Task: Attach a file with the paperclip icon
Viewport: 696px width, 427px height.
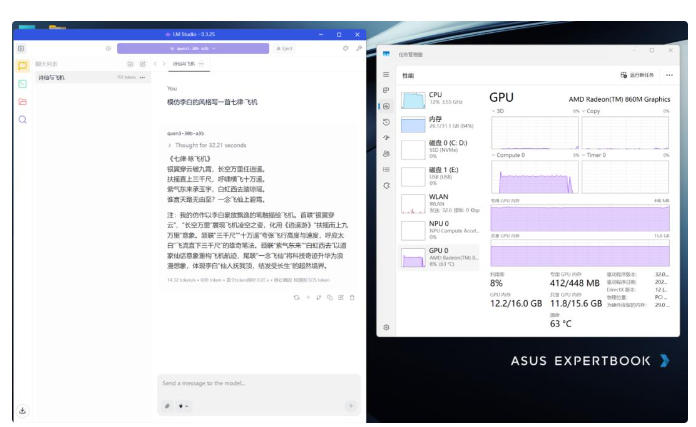Action: click(167, 406)
